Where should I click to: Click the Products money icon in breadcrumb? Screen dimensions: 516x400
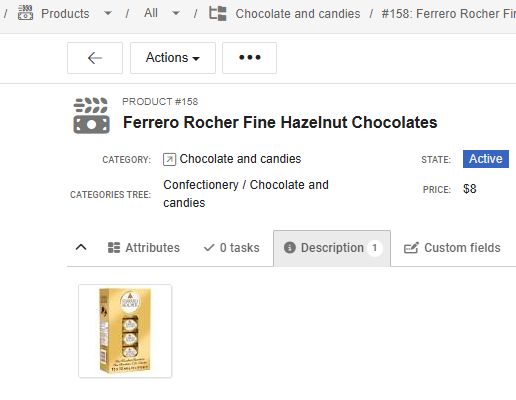25,13
